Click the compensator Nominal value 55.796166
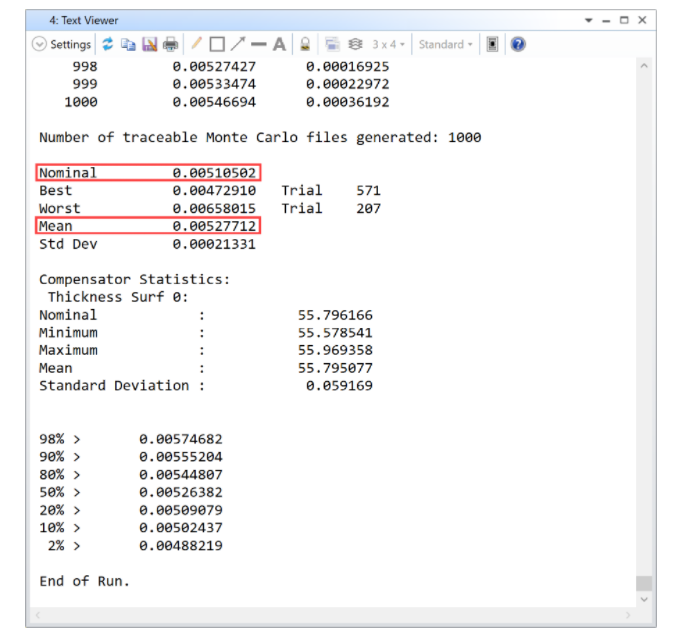Viewport: 679px width, 634px height. pyautogui.click(x=335, y=315)
